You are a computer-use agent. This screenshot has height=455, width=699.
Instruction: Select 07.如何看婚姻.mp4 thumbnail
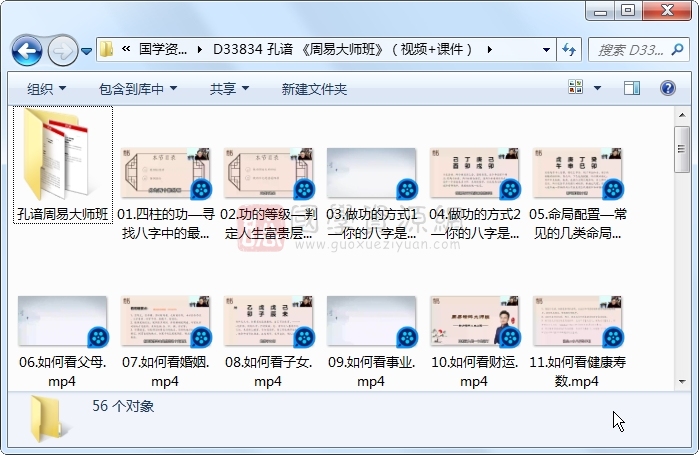(x=165, y=321)
